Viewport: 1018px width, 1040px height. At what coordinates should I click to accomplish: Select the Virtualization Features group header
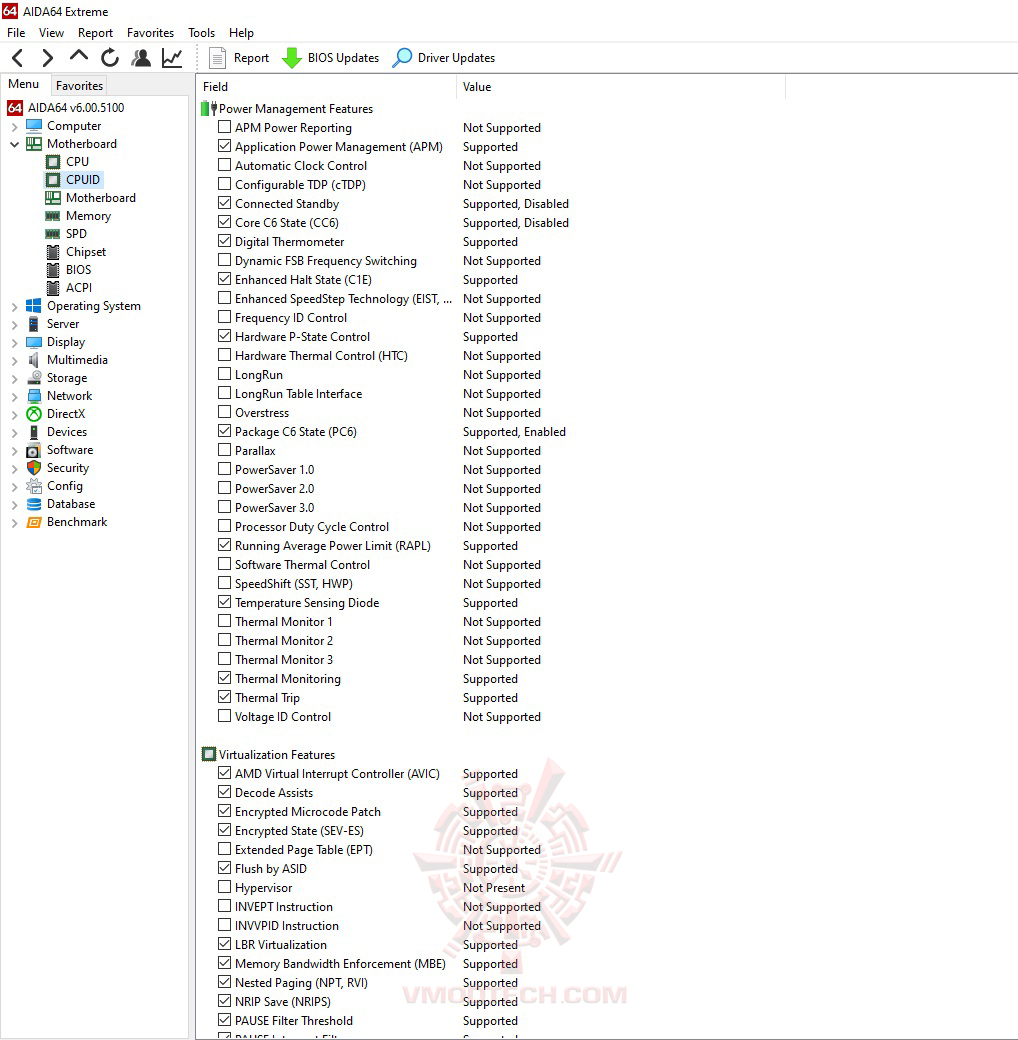point(277,755)
